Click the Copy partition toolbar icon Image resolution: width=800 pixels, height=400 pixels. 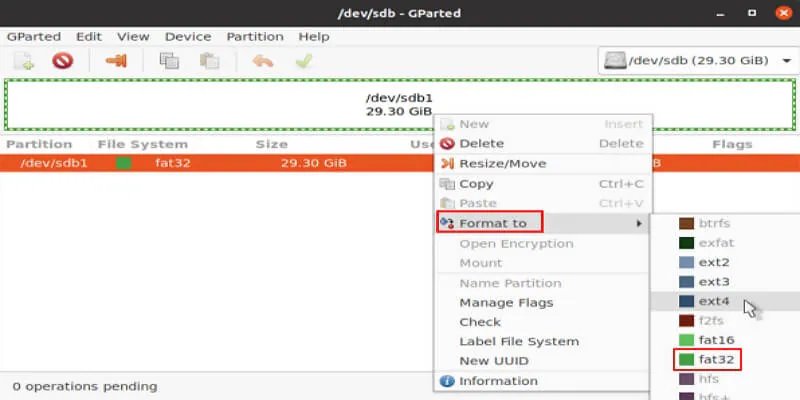[169, 61]
